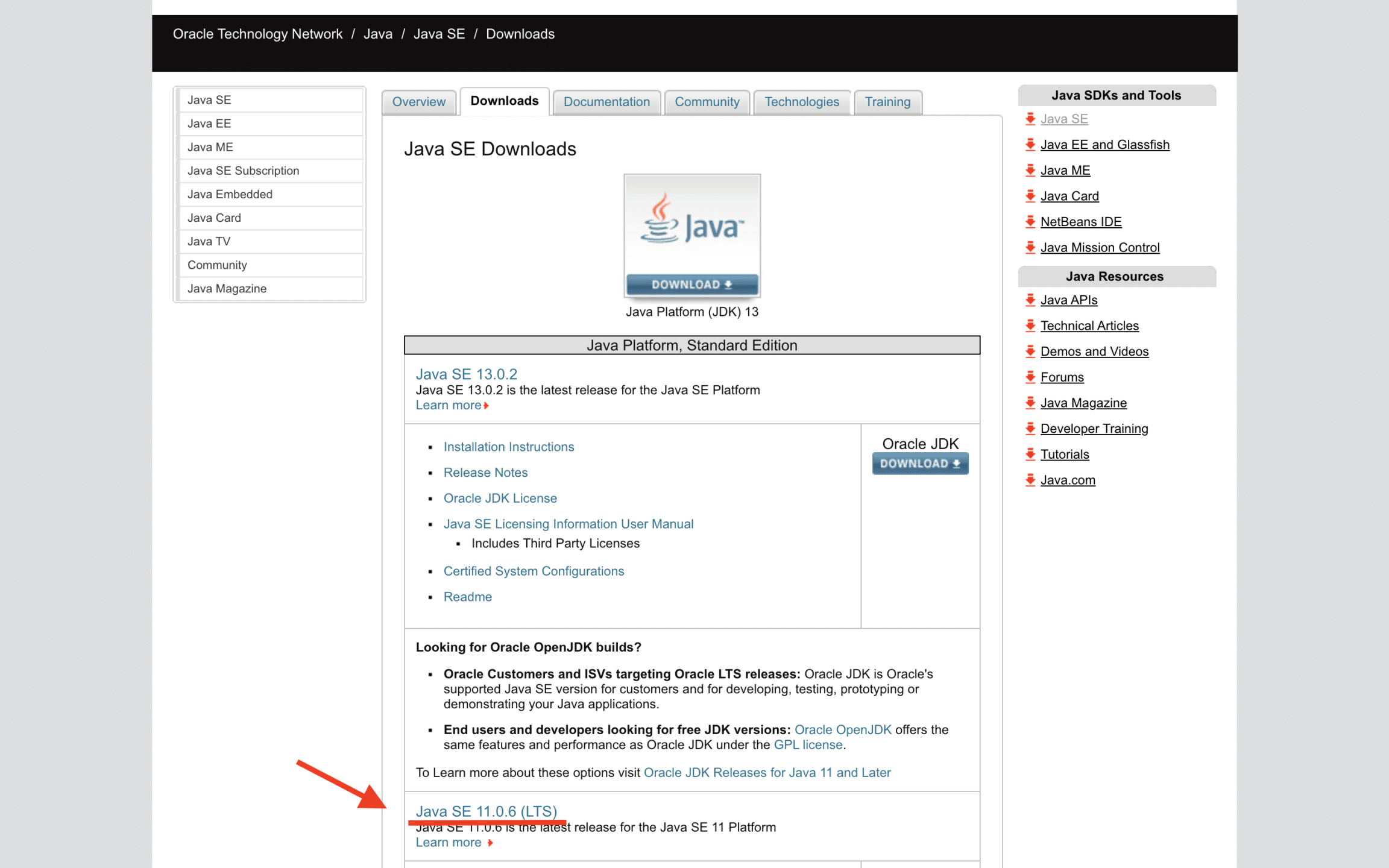Go to the Technologies tab
The image size is (1389, 868).
click(802, 102)
